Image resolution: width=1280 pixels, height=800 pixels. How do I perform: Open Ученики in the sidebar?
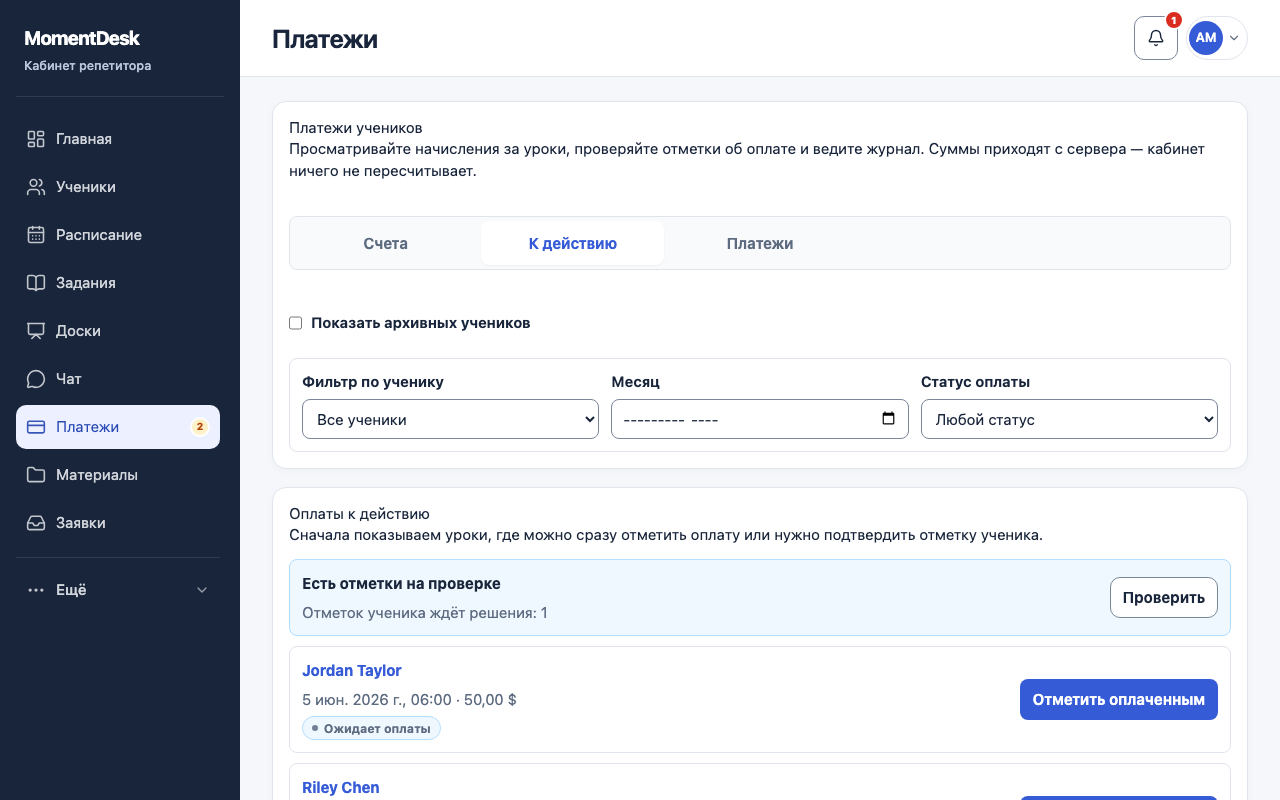pos(118,187)
